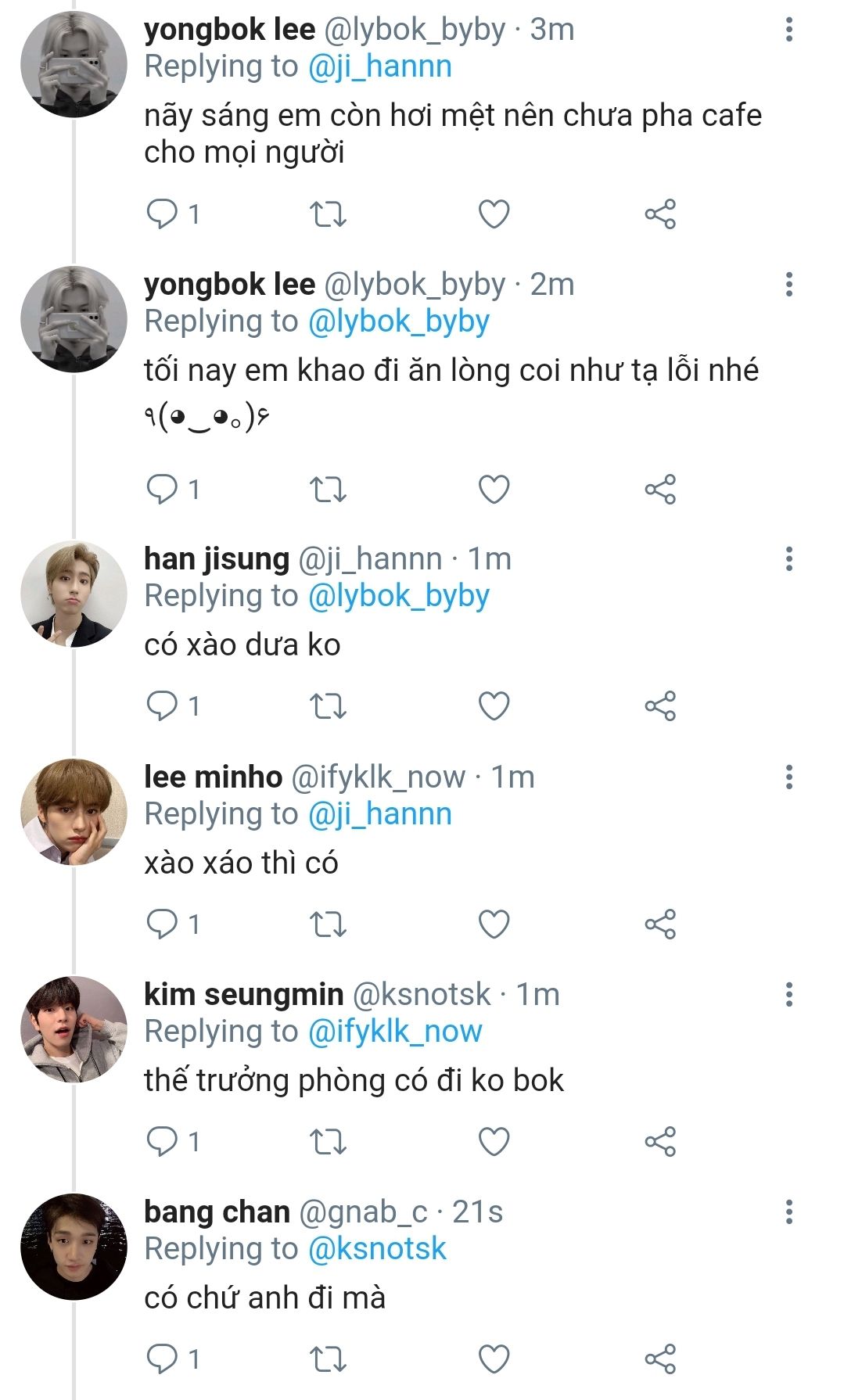The height and width of the screenshot is (1400, 844).
Task: Open lee minho's profile picture
Action: point(74,812)
